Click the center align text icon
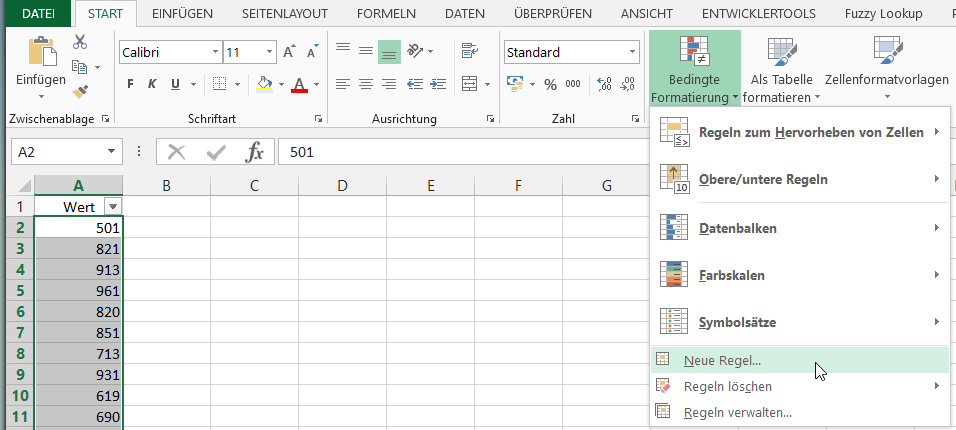The width and height of the screenshot is (956, 430). click(365, 84)
